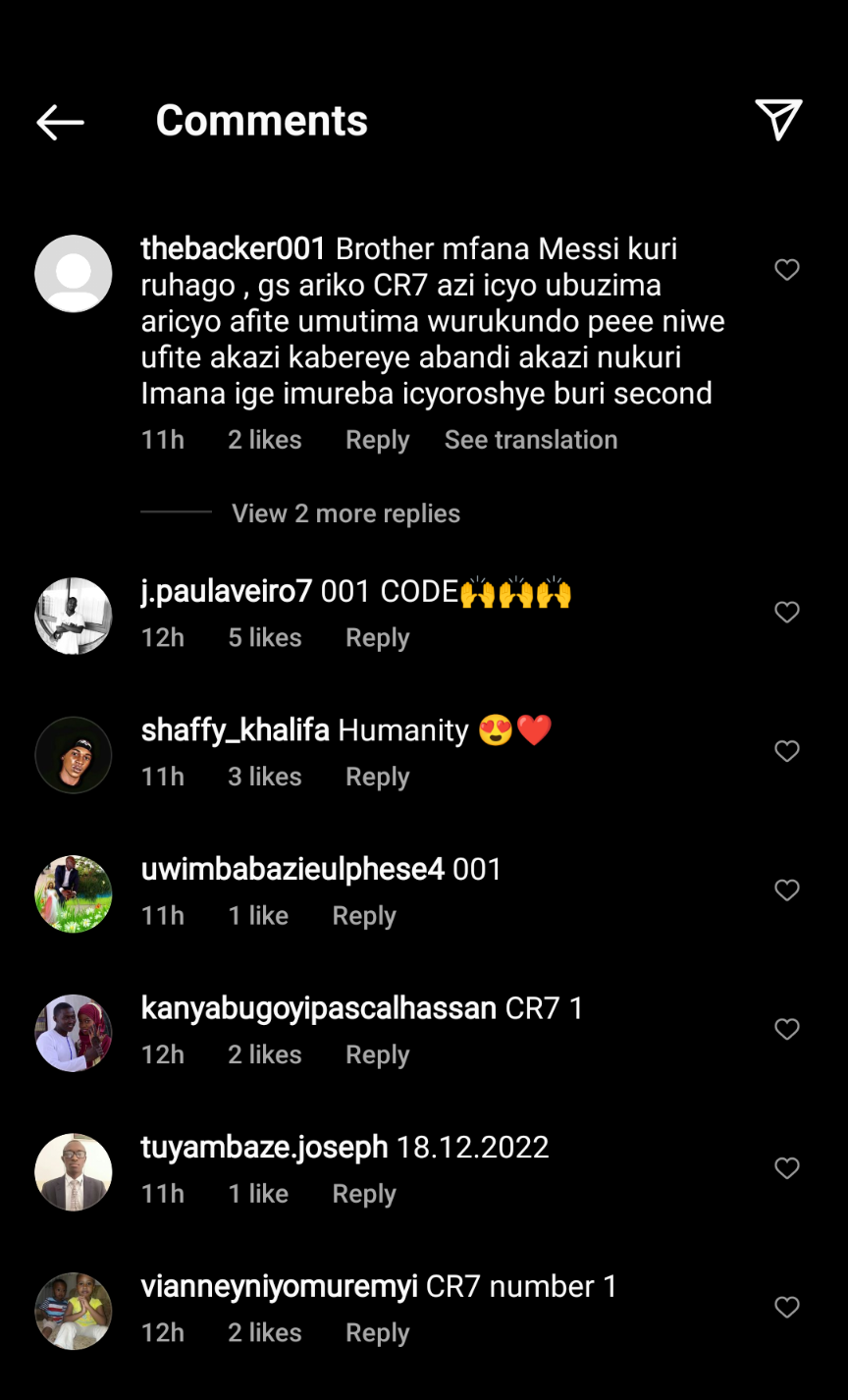Expand View 2 more replies
Viewport: 848px width, 1400px height.
345,513
